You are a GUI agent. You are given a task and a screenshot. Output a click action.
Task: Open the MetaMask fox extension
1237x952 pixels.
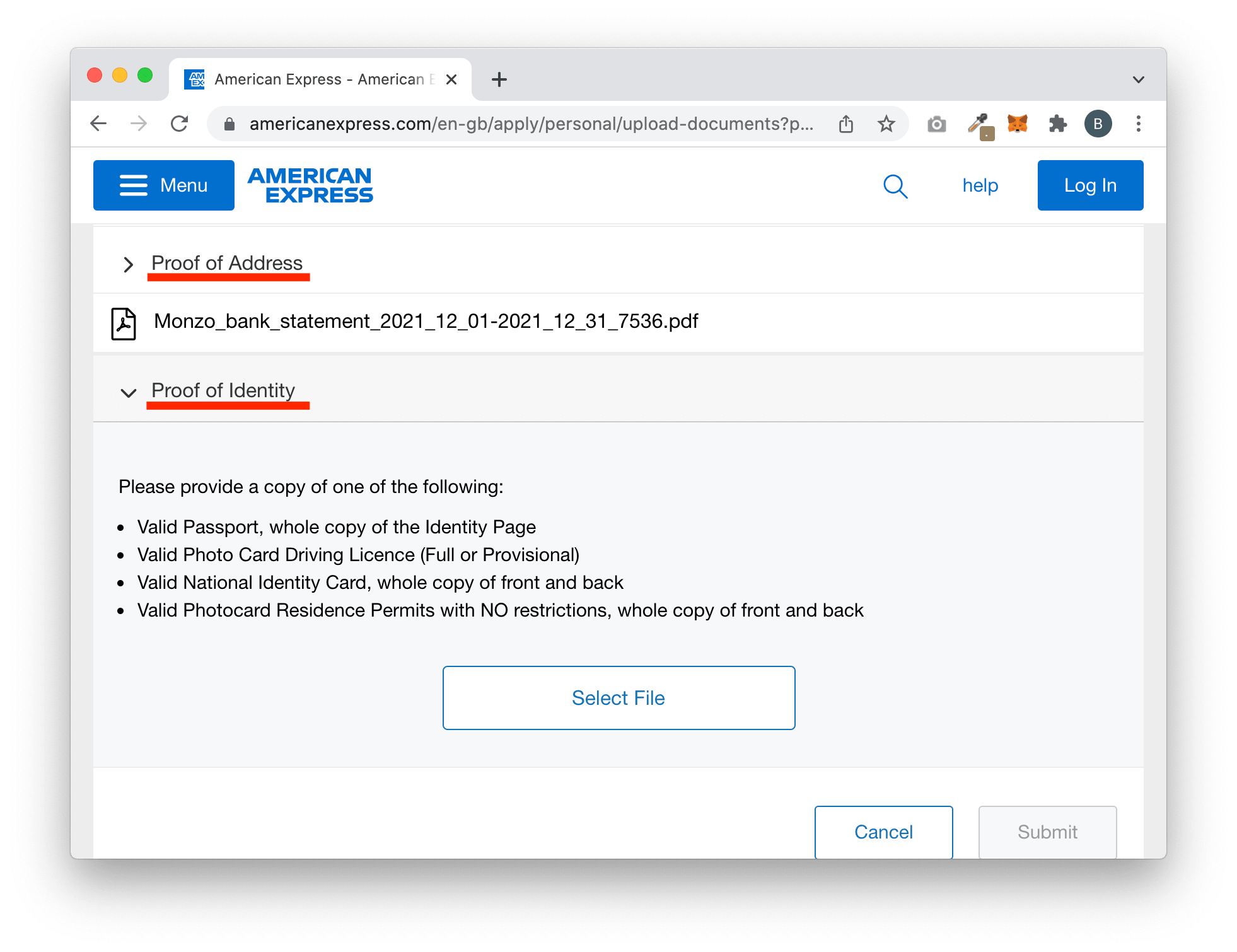click(1018, 124)
